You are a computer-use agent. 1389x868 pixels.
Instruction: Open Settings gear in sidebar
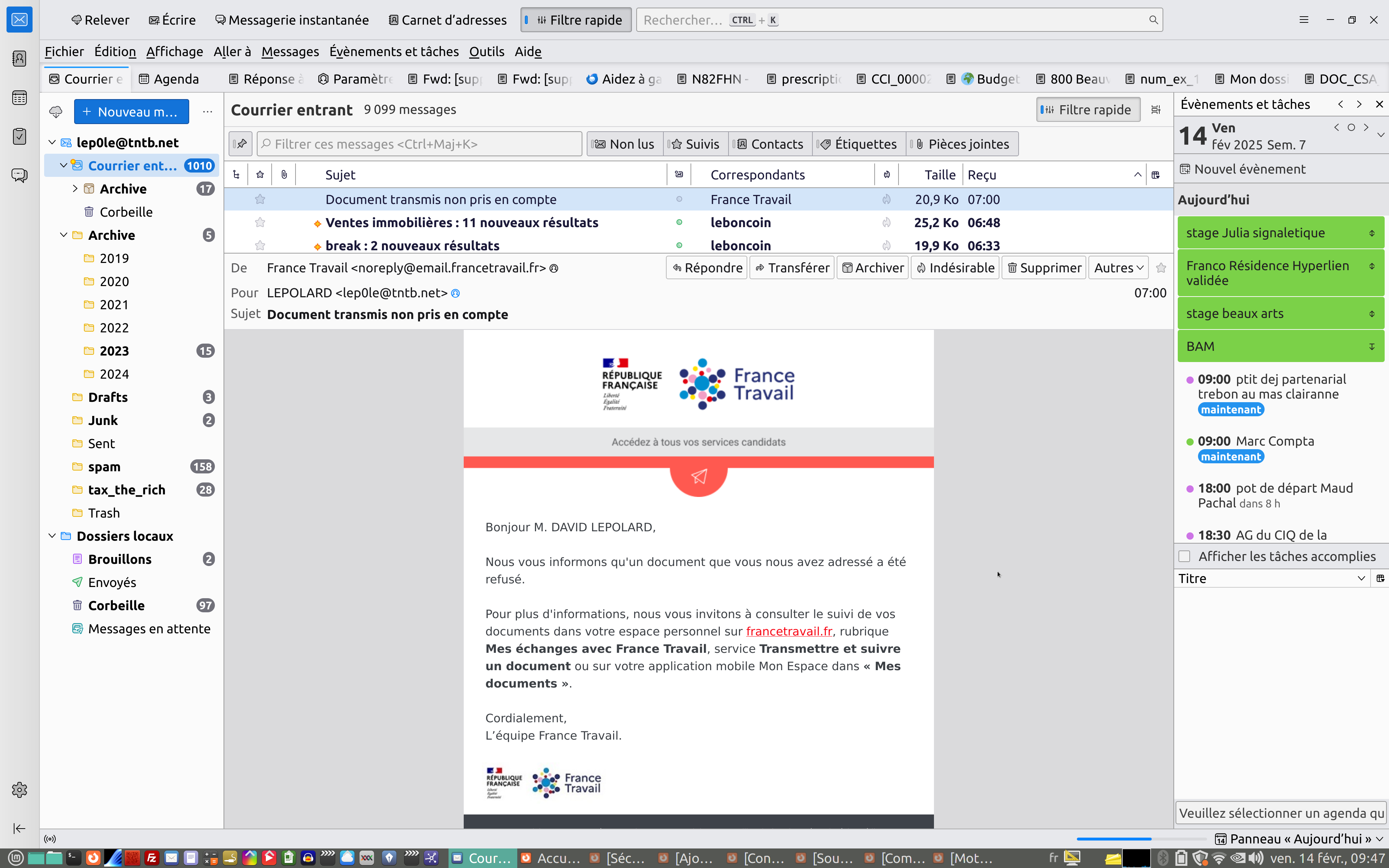20,790
